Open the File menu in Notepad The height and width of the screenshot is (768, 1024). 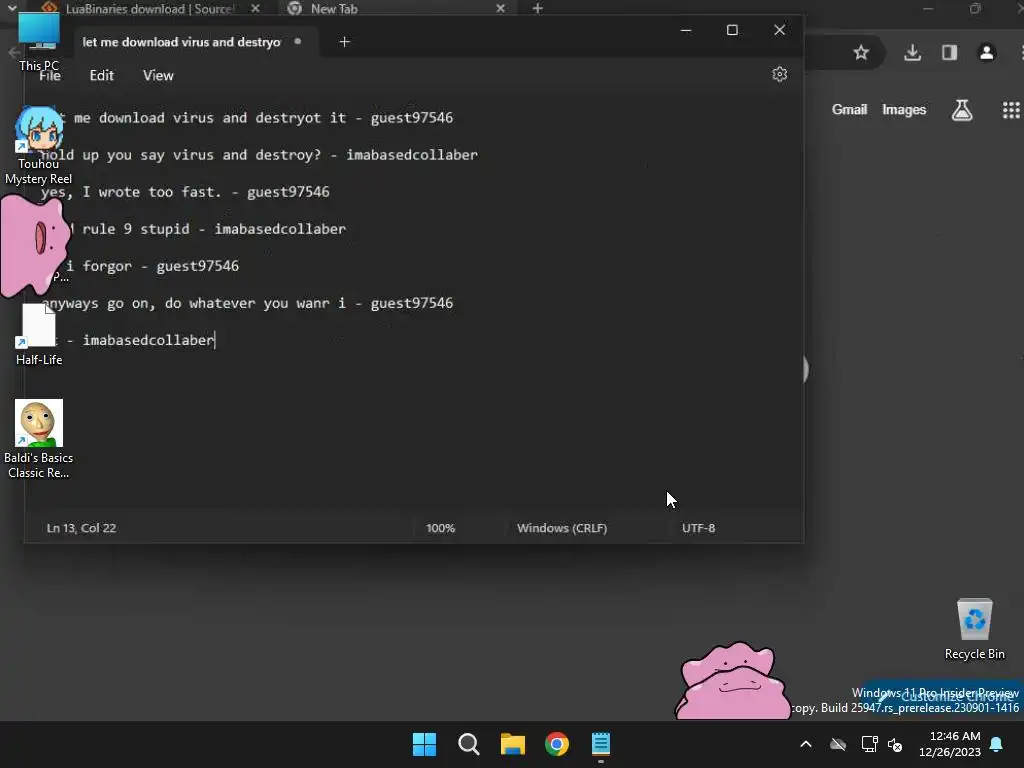(50, 75)
